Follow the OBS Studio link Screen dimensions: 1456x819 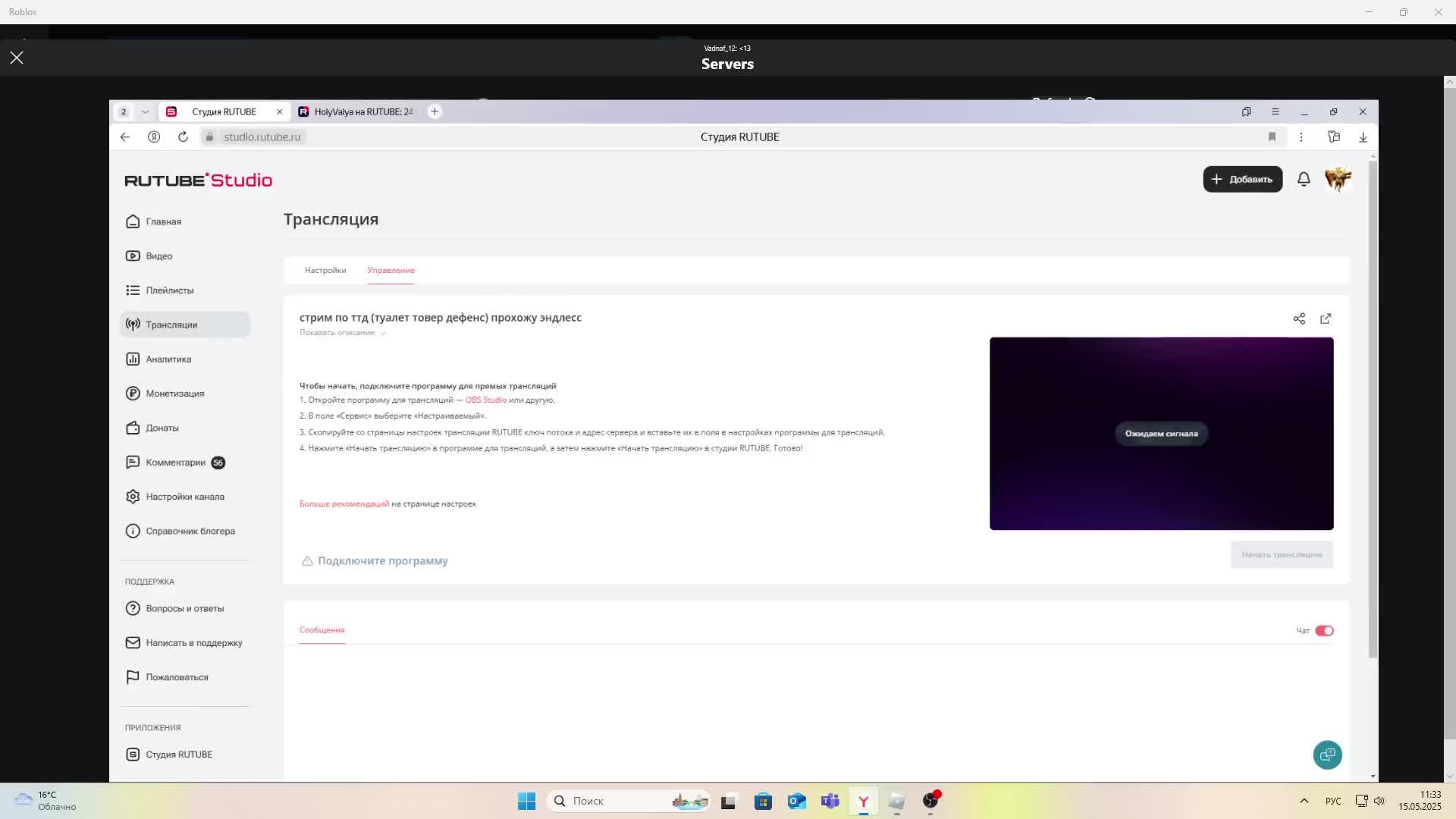coord(485,400)
